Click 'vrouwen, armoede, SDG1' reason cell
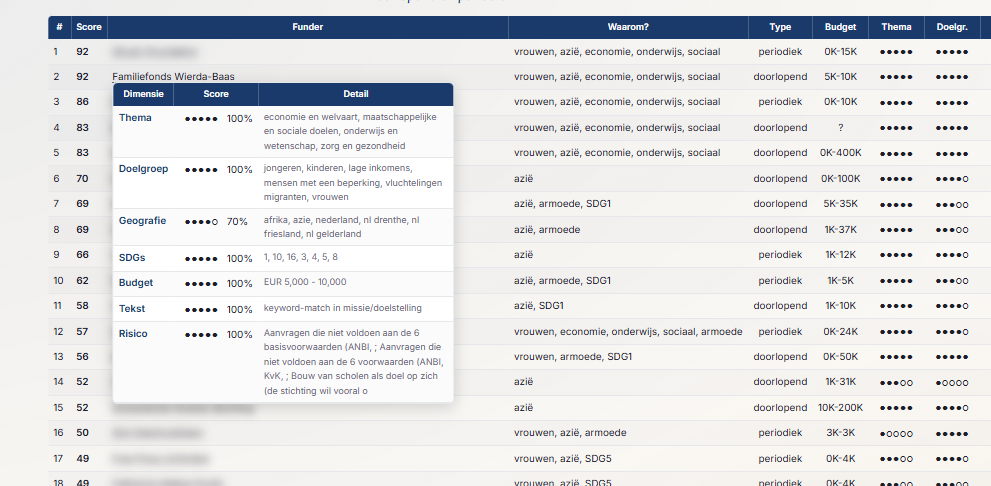The height and width of the screenshot is (486, 991). pyautogui.click(x=573, y=356)
